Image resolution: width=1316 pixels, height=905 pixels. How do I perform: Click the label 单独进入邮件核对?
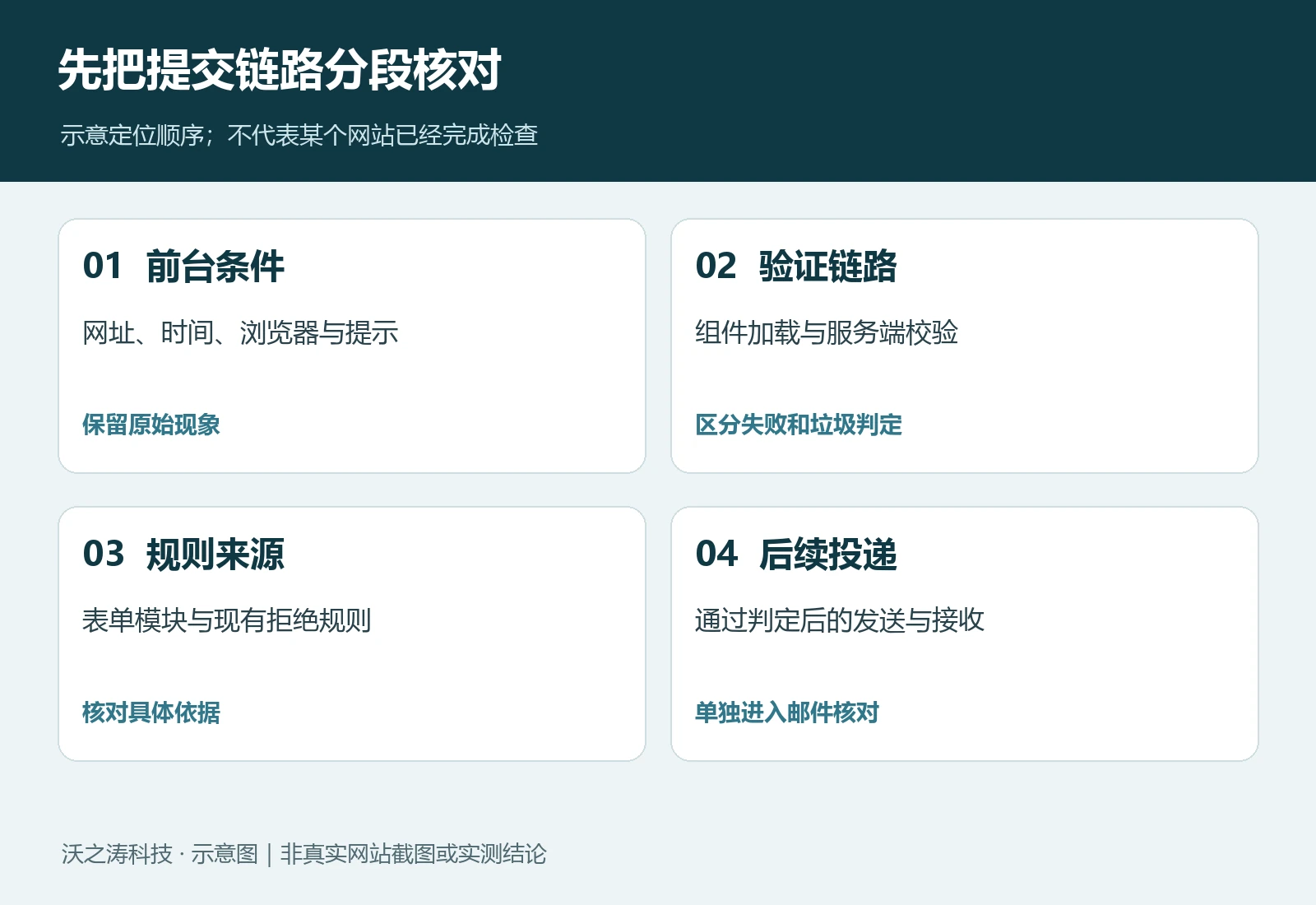tap(787, 712)
